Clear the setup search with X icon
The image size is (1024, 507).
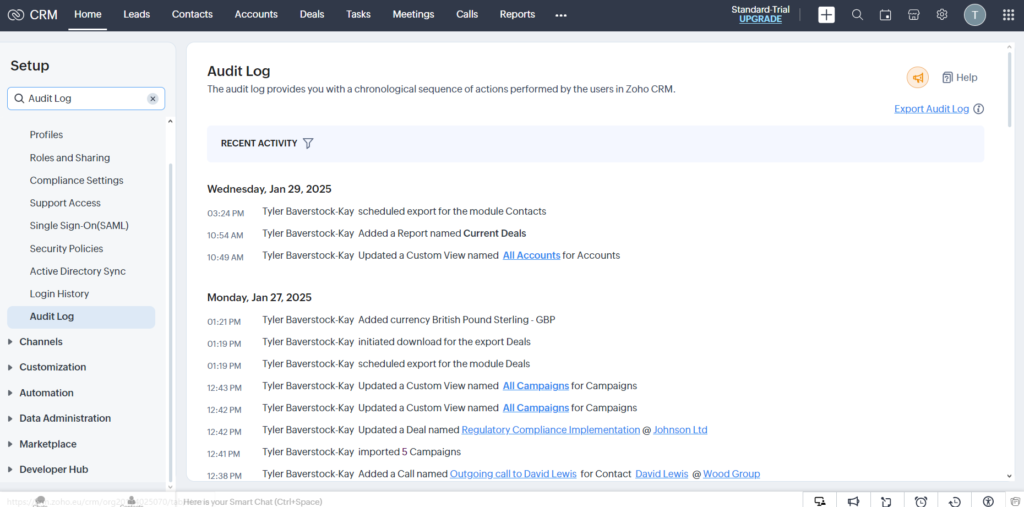[153, 99]
